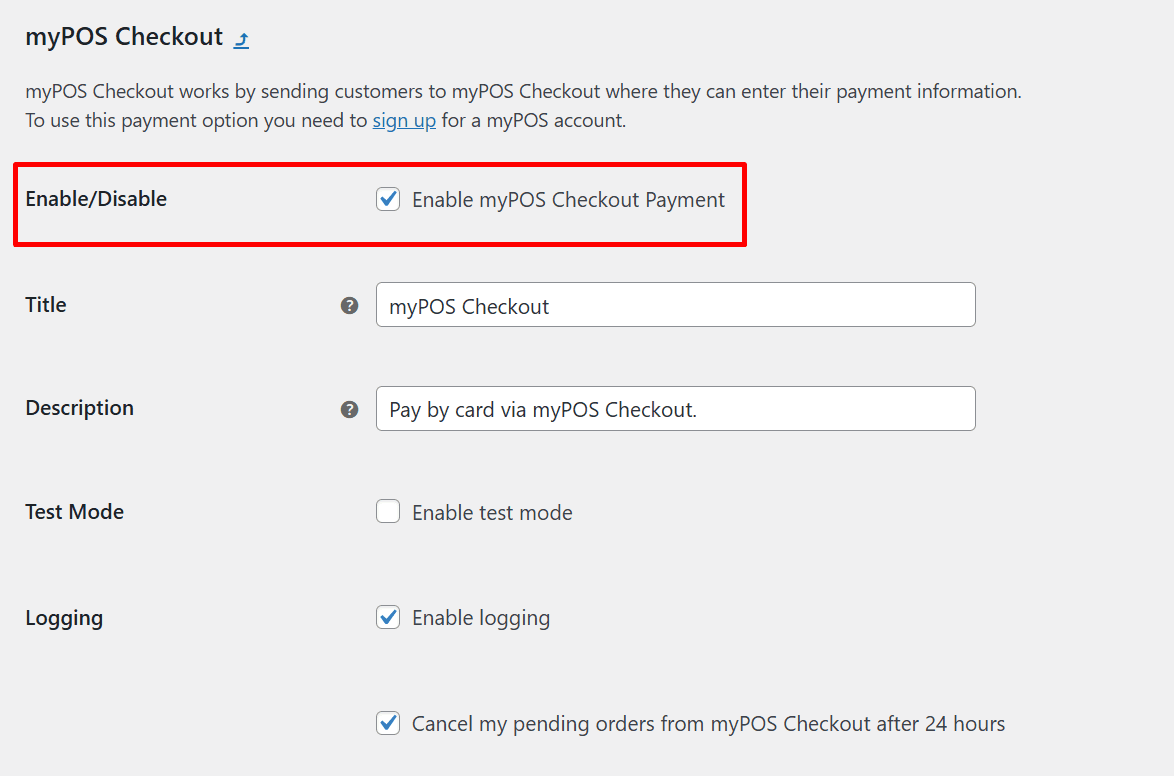Viewport: 1174px width, 776px height.
Task: Click the myPOS Checkout heading
Action: 123,36
